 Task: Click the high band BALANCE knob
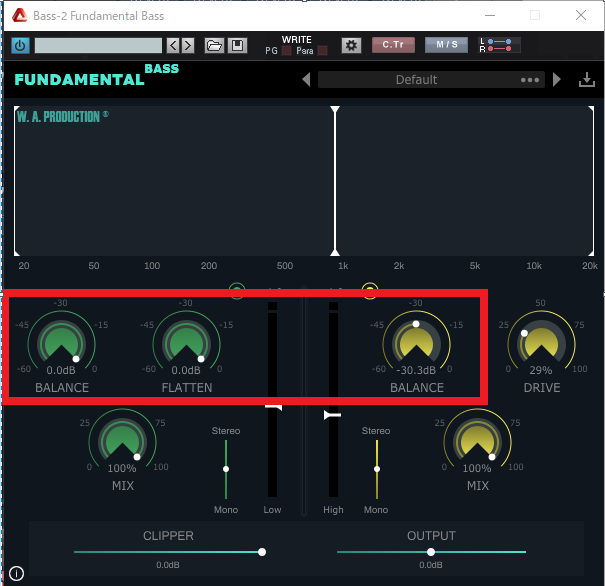[416, 343]
